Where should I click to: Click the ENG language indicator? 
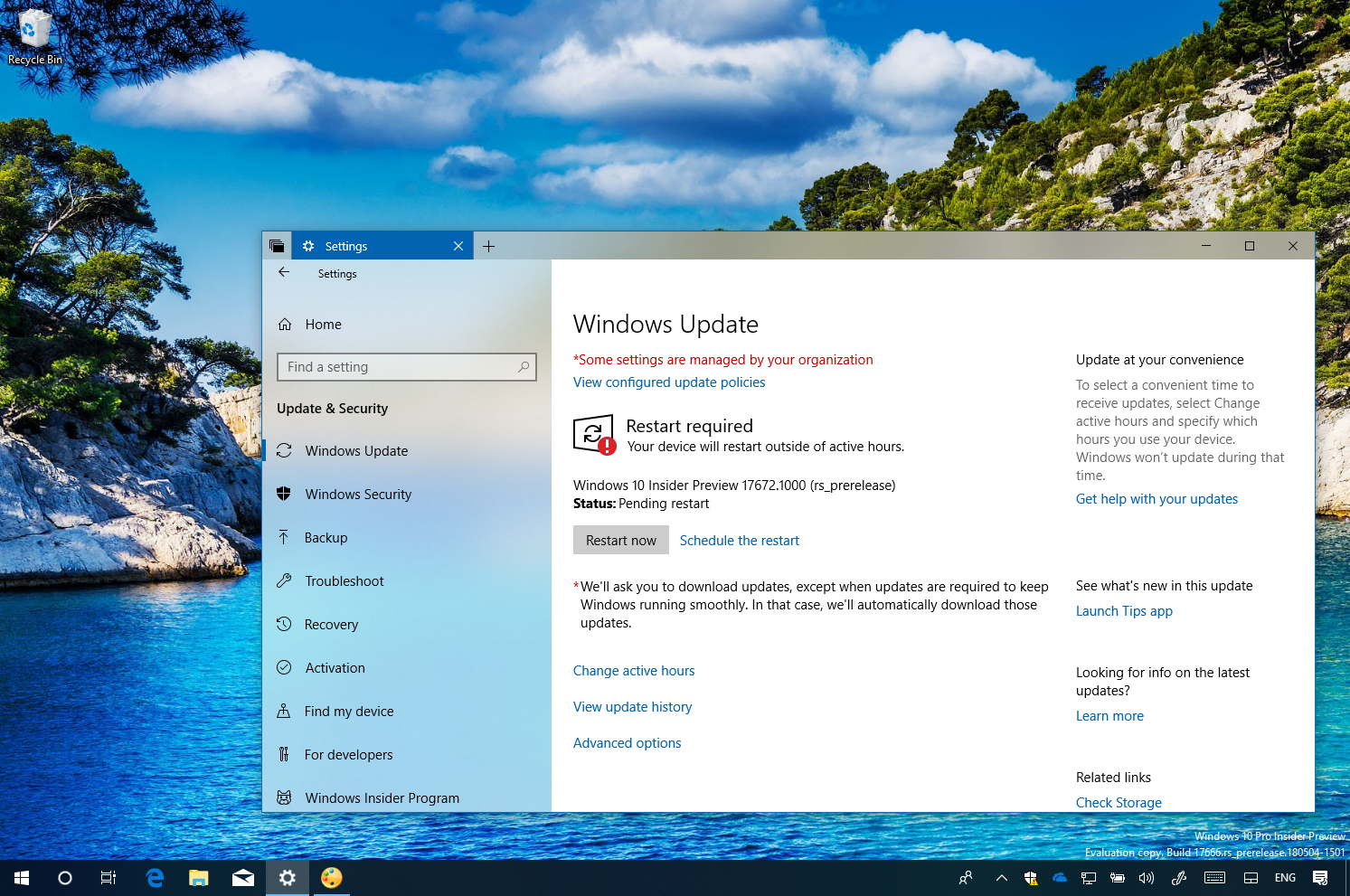[x=1285, y=878]
